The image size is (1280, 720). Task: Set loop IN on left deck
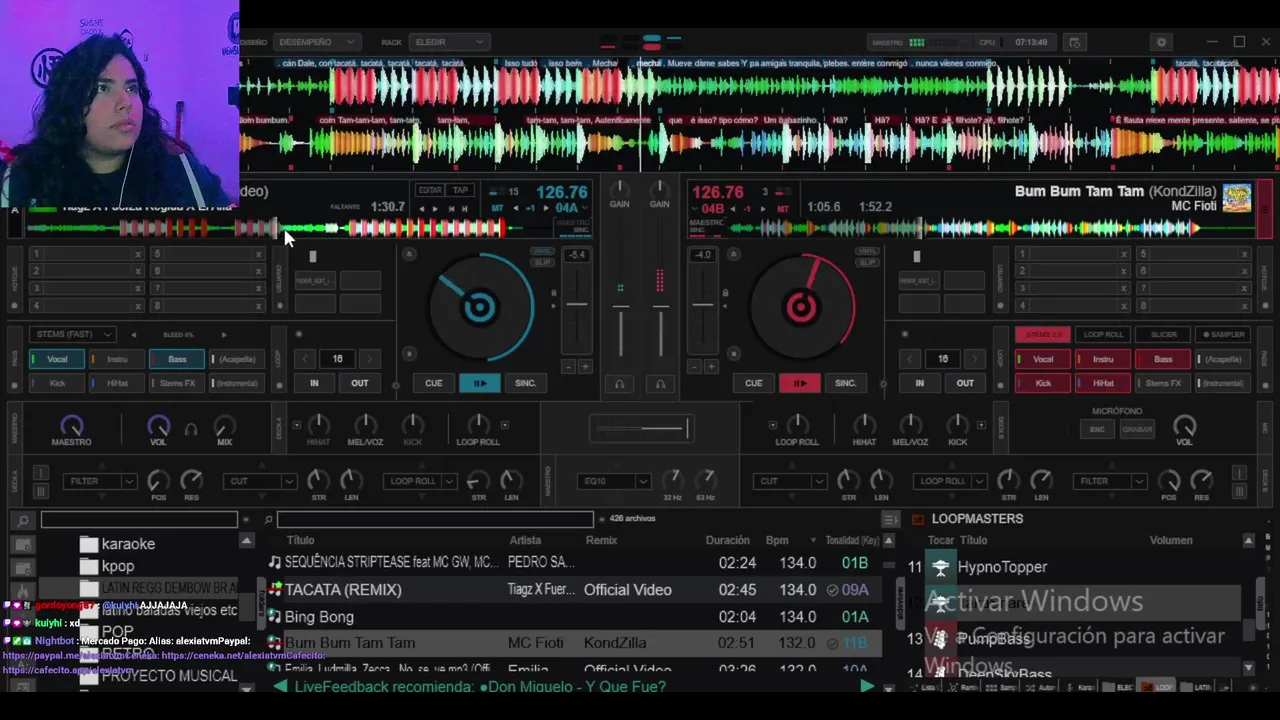tap(314, 383)
